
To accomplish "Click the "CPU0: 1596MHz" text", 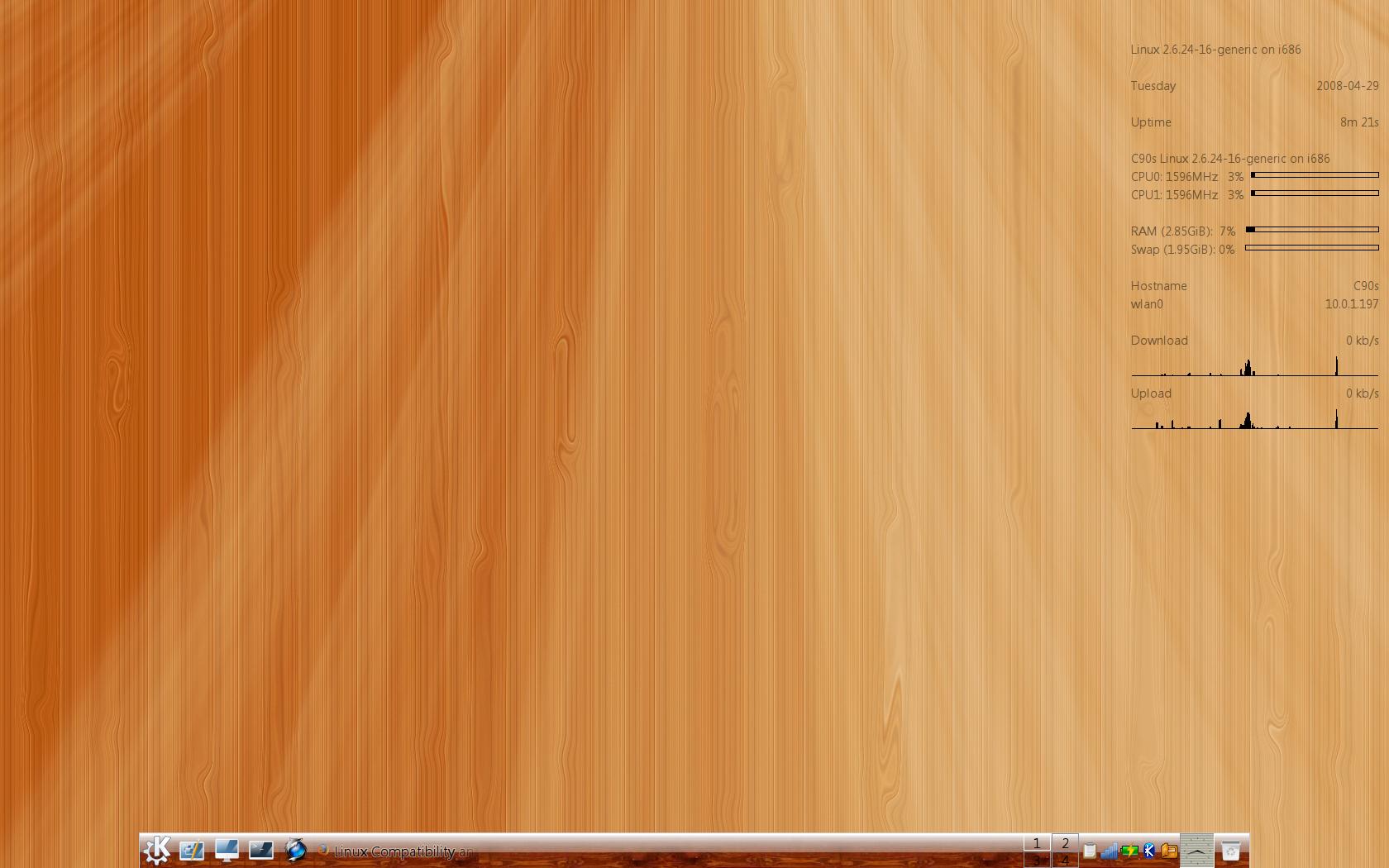I will (1174, 177).
